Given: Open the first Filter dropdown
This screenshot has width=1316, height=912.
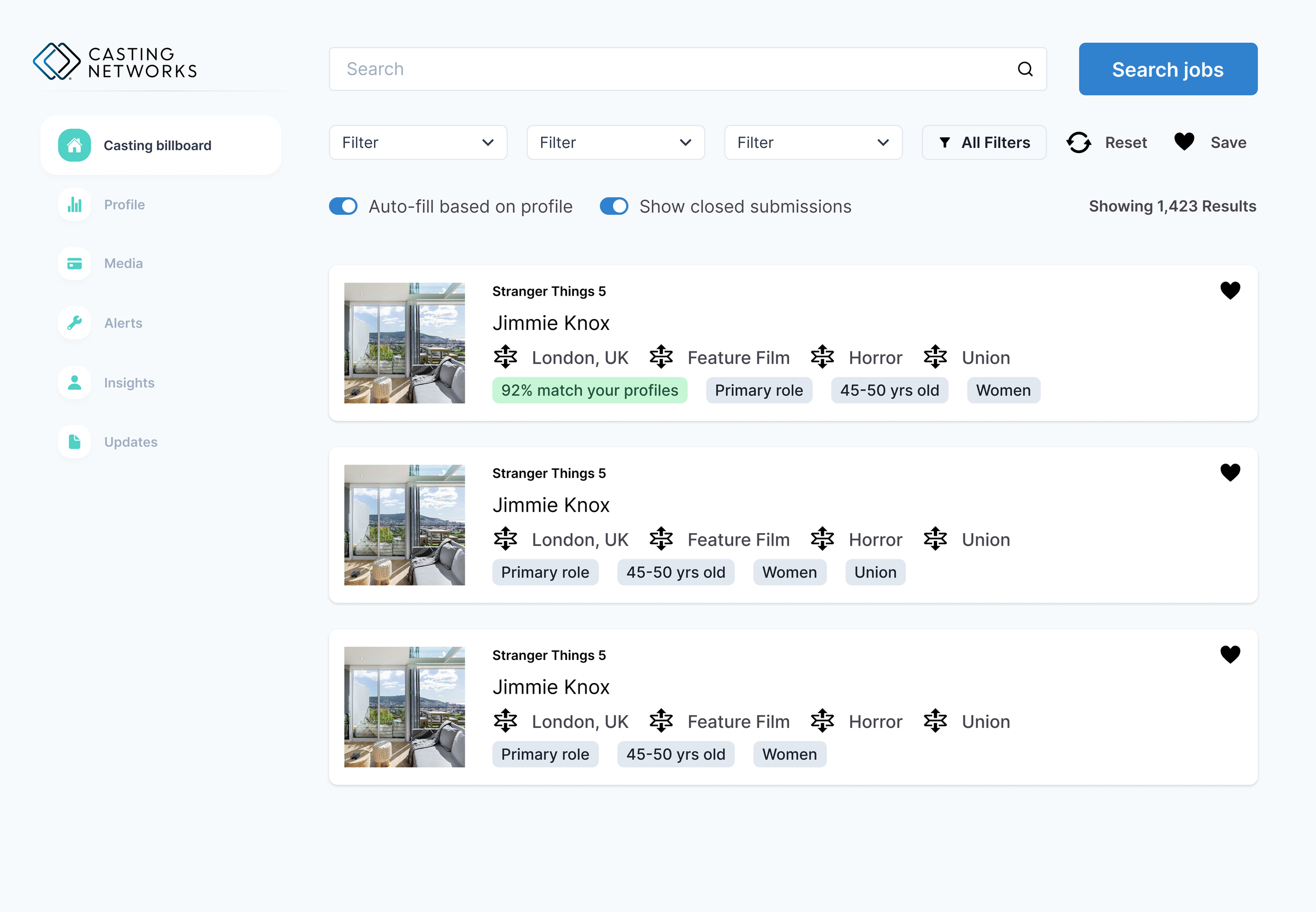Looking at the screenshot, I should [x=418, y=142].
